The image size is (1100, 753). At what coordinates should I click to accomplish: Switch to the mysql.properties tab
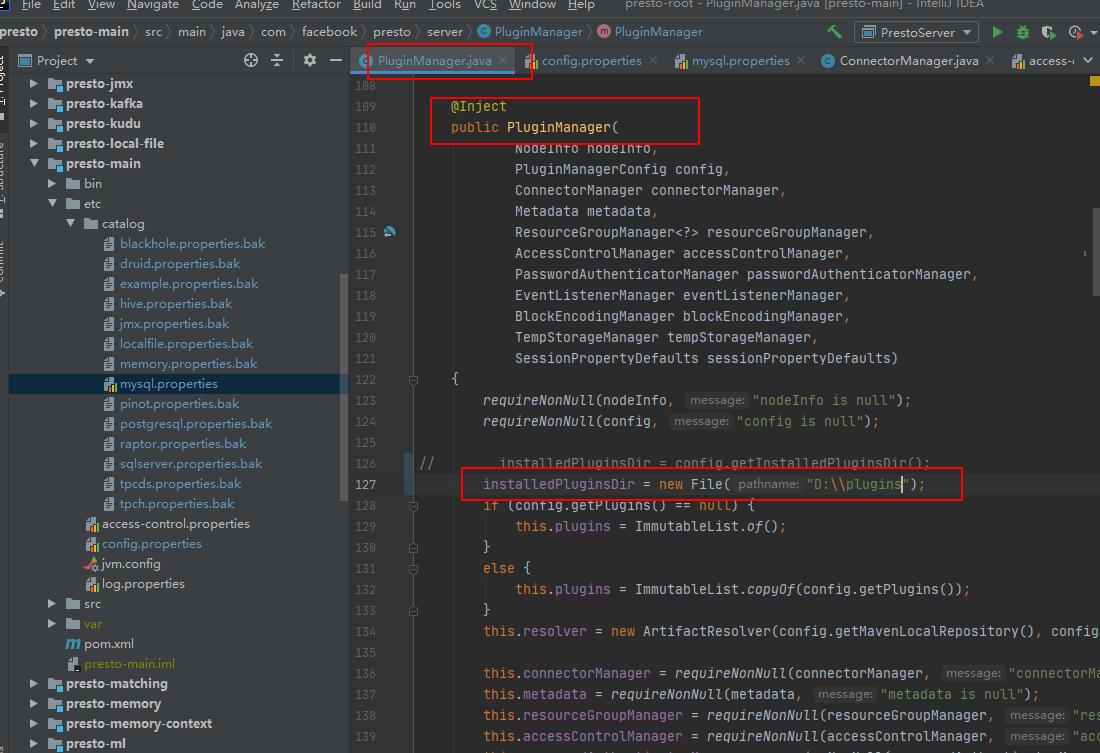point(740,61)
